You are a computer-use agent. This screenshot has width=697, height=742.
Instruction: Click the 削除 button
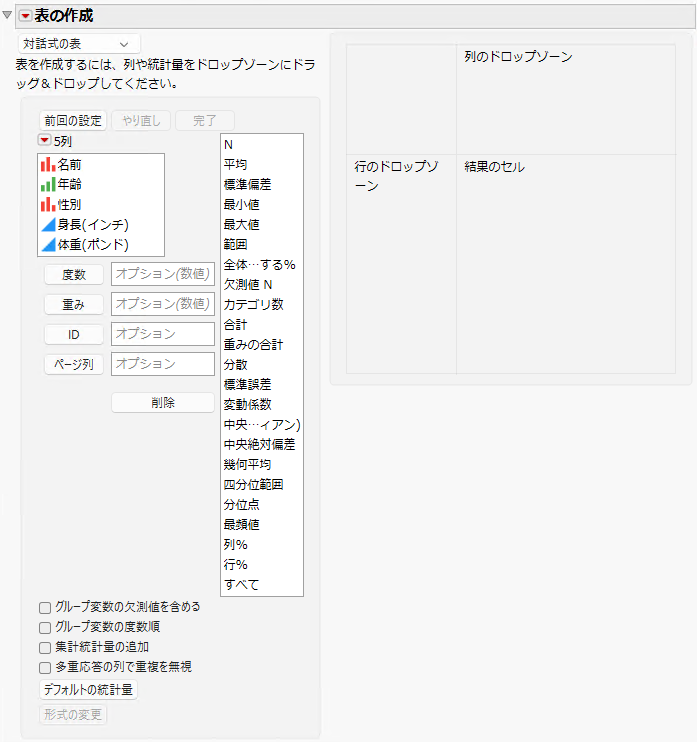(163, 403)
